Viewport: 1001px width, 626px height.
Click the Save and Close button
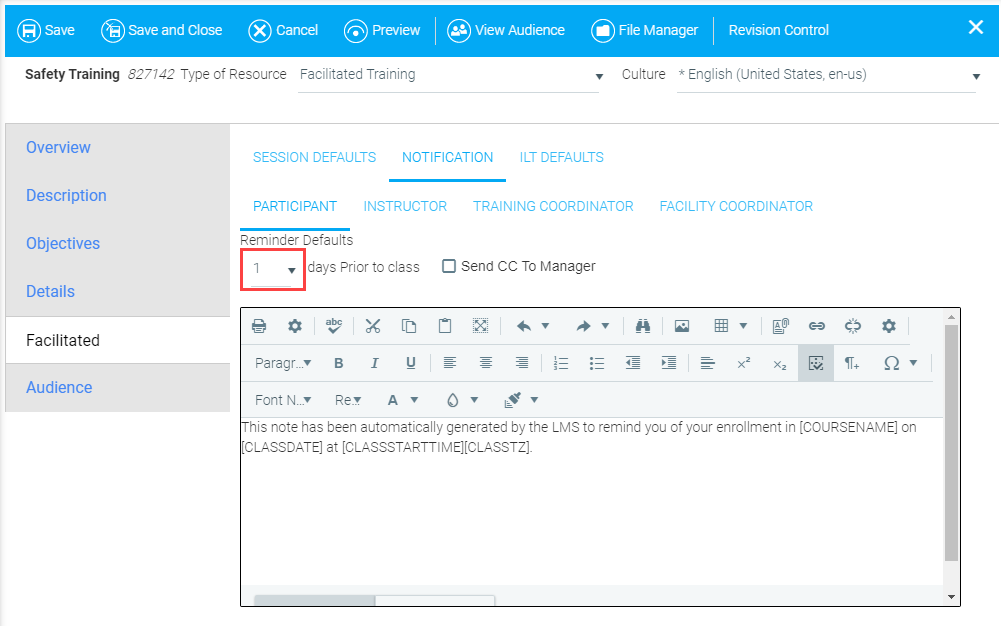pos(162,30)
